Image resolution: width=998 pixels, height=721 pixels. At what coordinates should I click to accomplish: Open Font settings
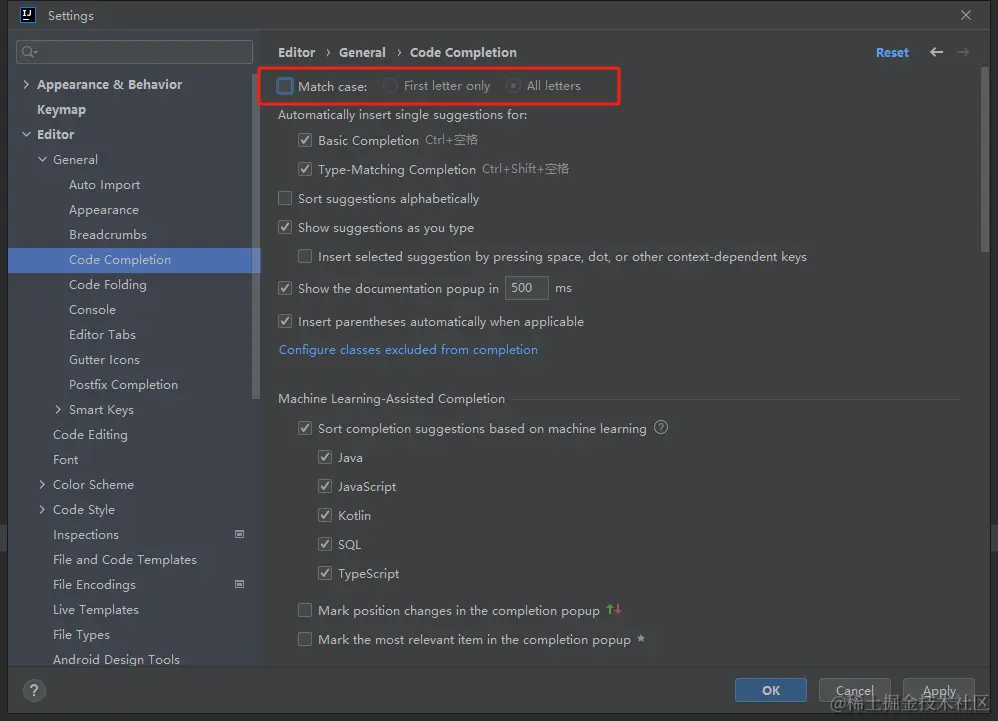pos(66,459)
